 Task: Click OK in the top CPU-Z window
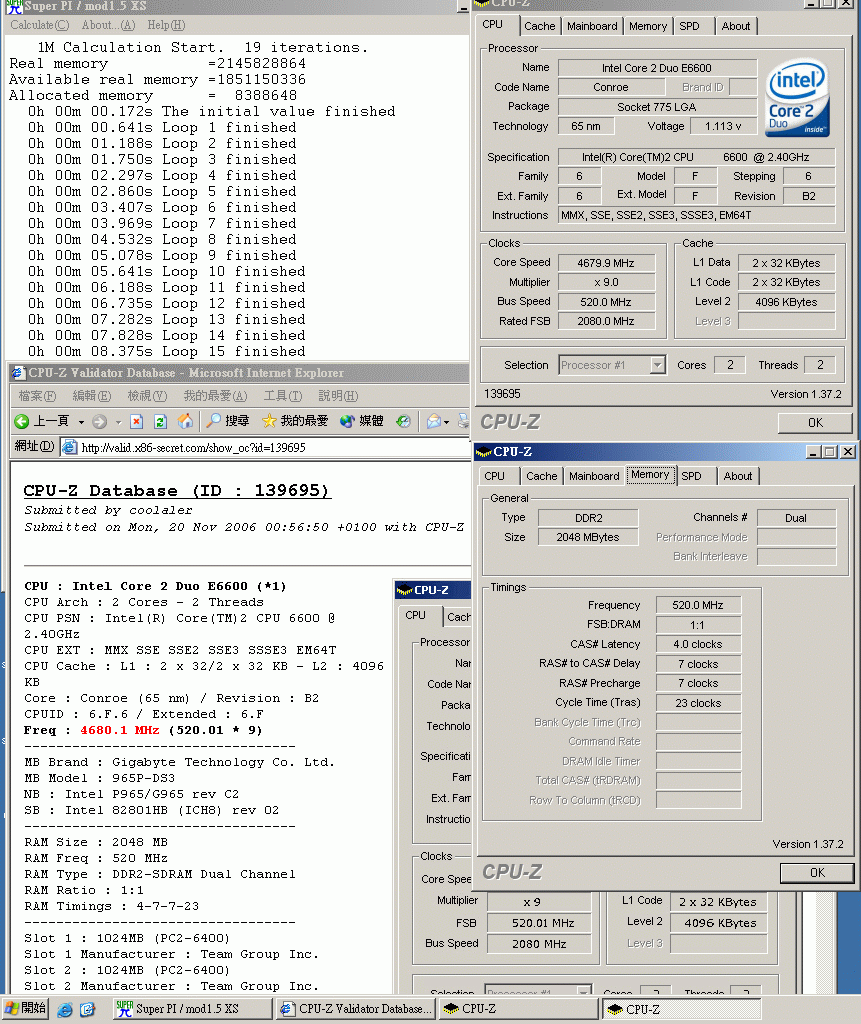(815, 423)
